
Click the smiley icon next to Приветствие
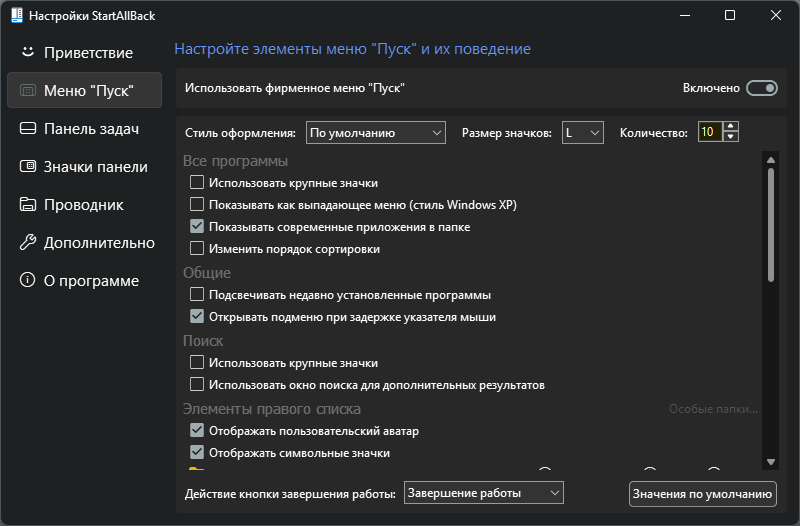point(28,52)
